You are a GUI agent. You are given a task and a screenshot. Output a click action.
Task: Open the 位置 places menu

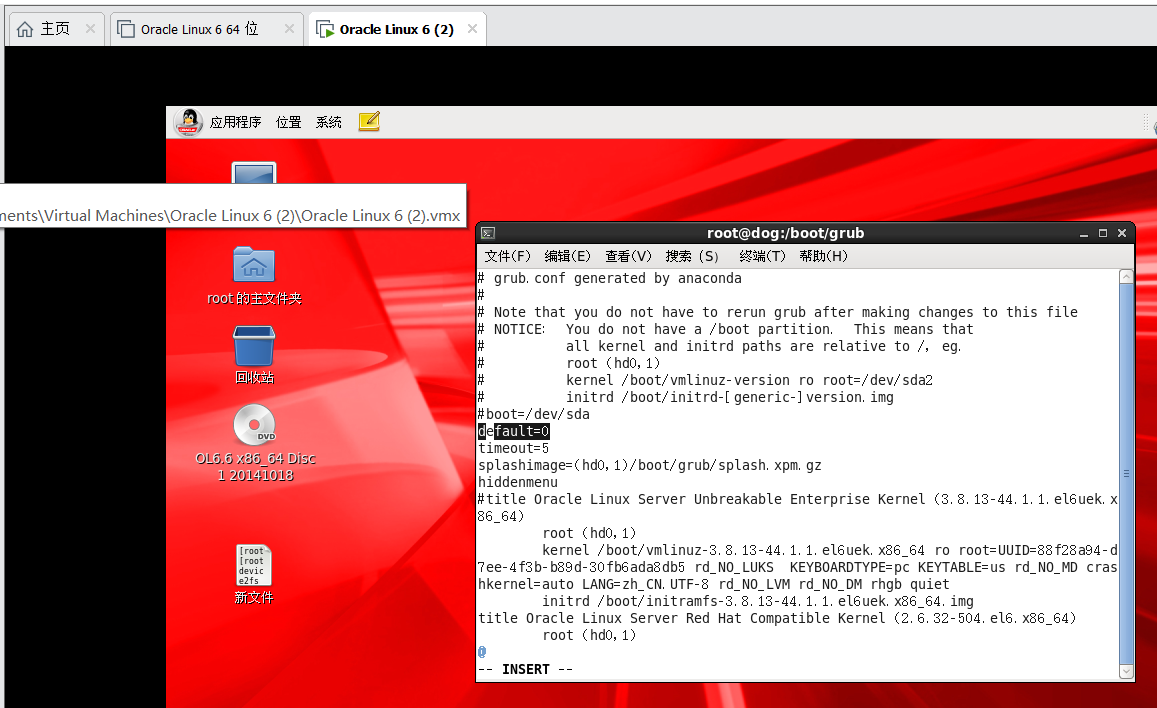(x=289, y=122)
